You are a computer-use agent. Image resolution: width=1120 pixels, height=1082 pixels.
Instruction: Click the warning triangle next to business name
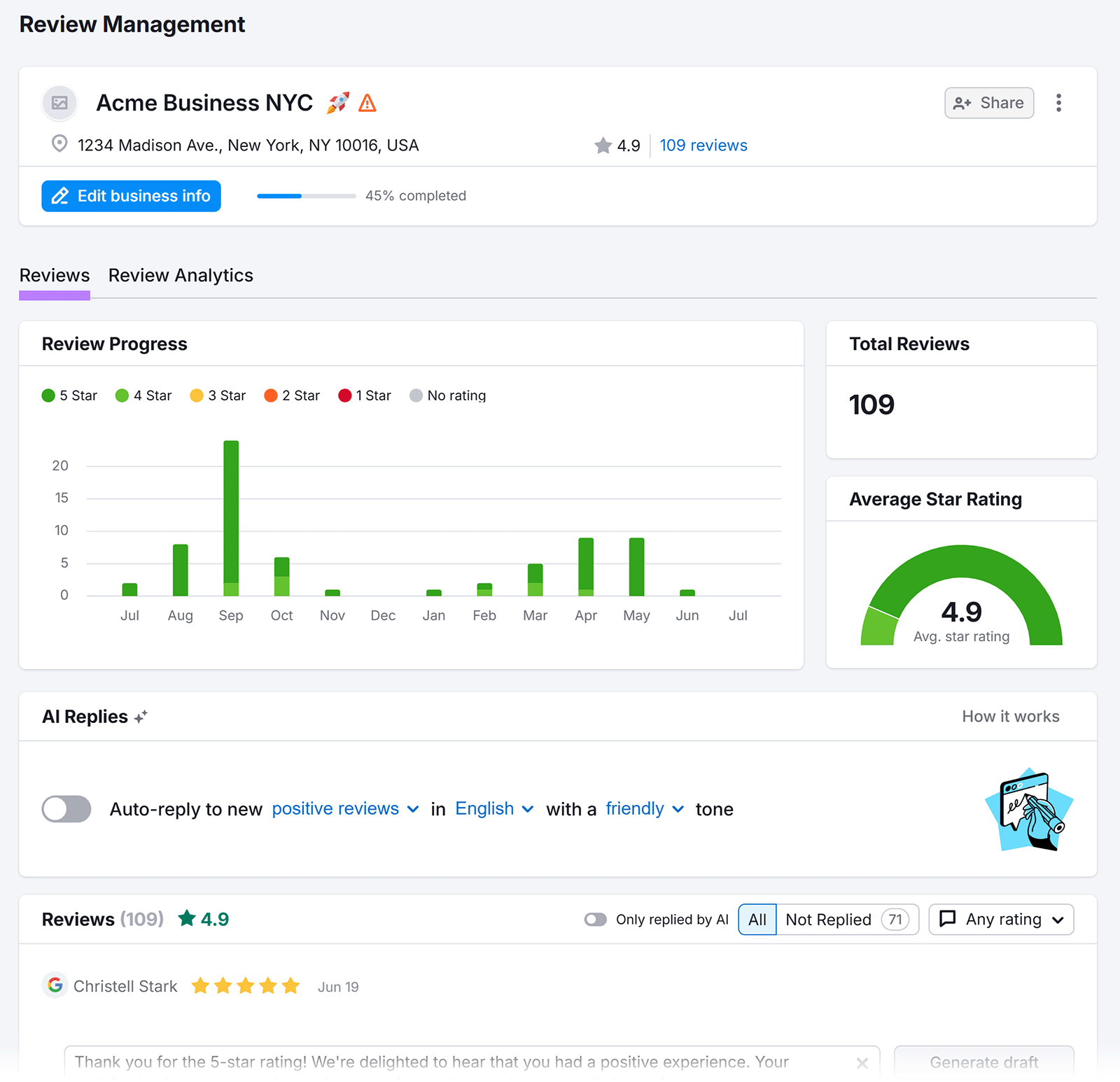(x=367, y=103)
